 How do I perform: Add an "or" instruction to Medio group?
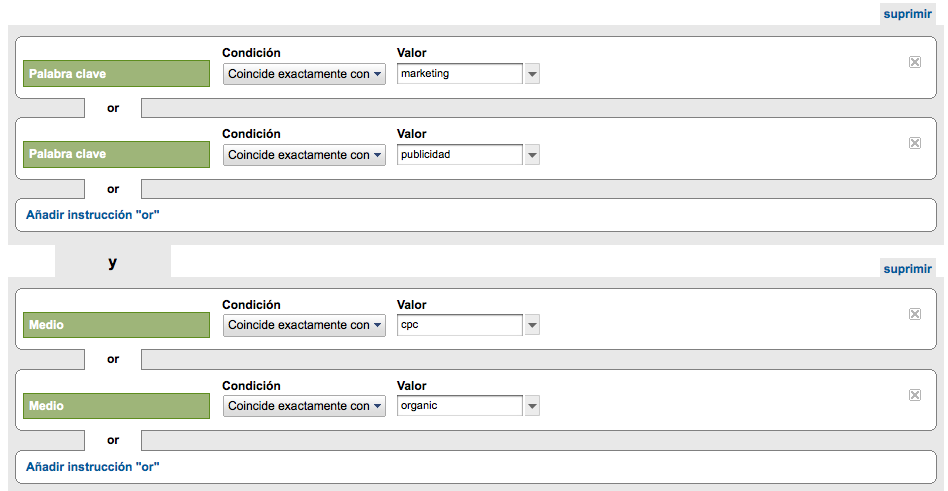tap(93, 467)
